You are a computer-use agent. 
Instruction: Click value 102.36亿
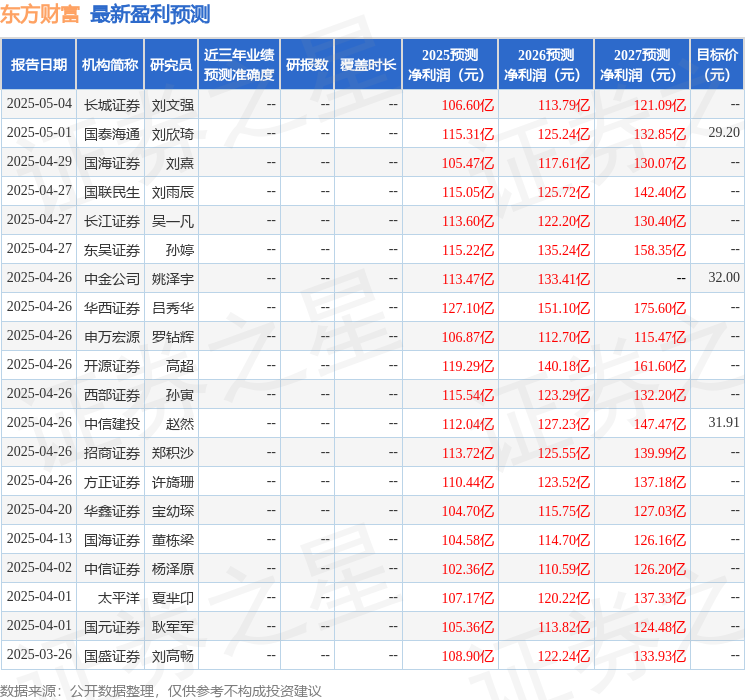click(x=468, y=569)
